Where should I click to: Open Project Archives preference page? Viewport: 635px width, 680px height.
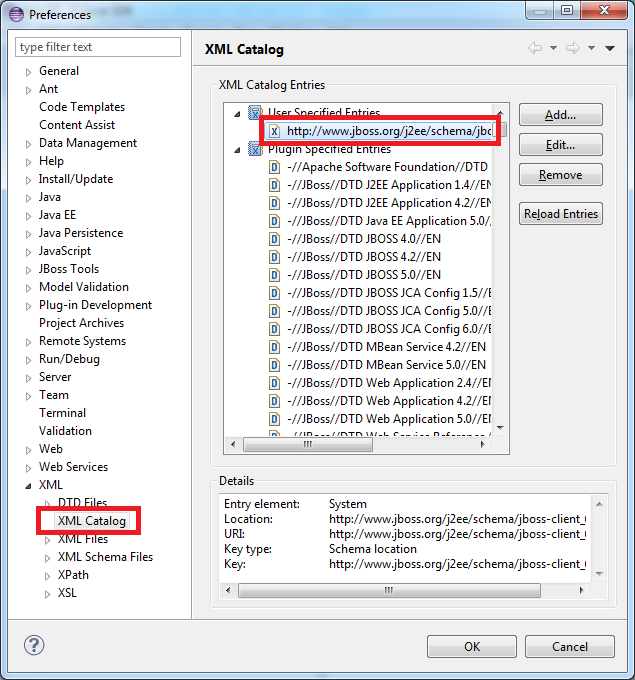[81, 323]
